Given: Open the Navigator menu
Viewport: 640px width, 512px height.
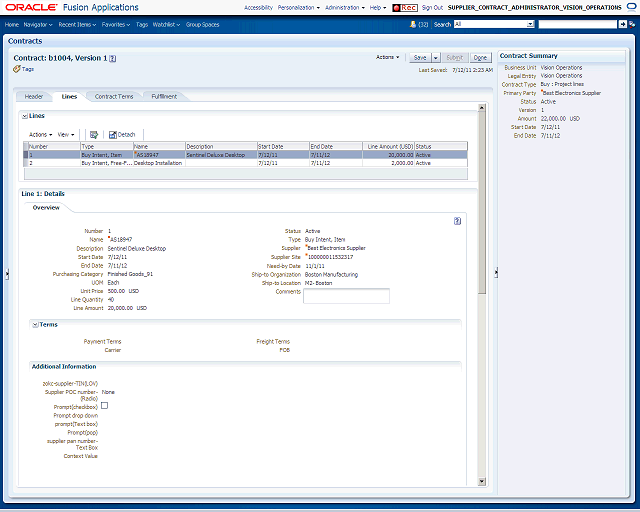Looking at the screenshot, I should 38,24.
